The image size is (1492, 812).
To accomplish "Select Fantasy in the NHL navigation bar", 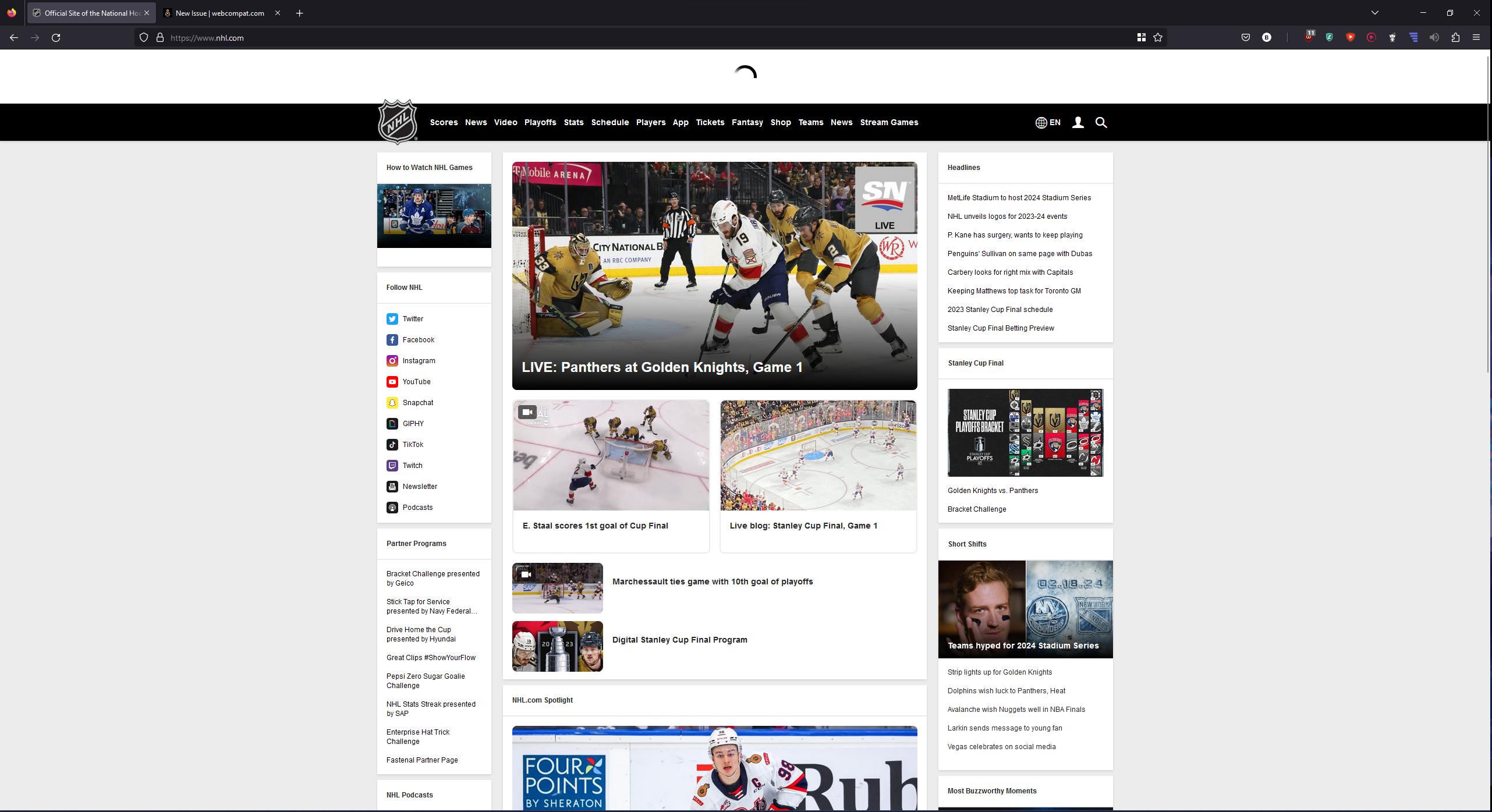I will click(747, 122).
